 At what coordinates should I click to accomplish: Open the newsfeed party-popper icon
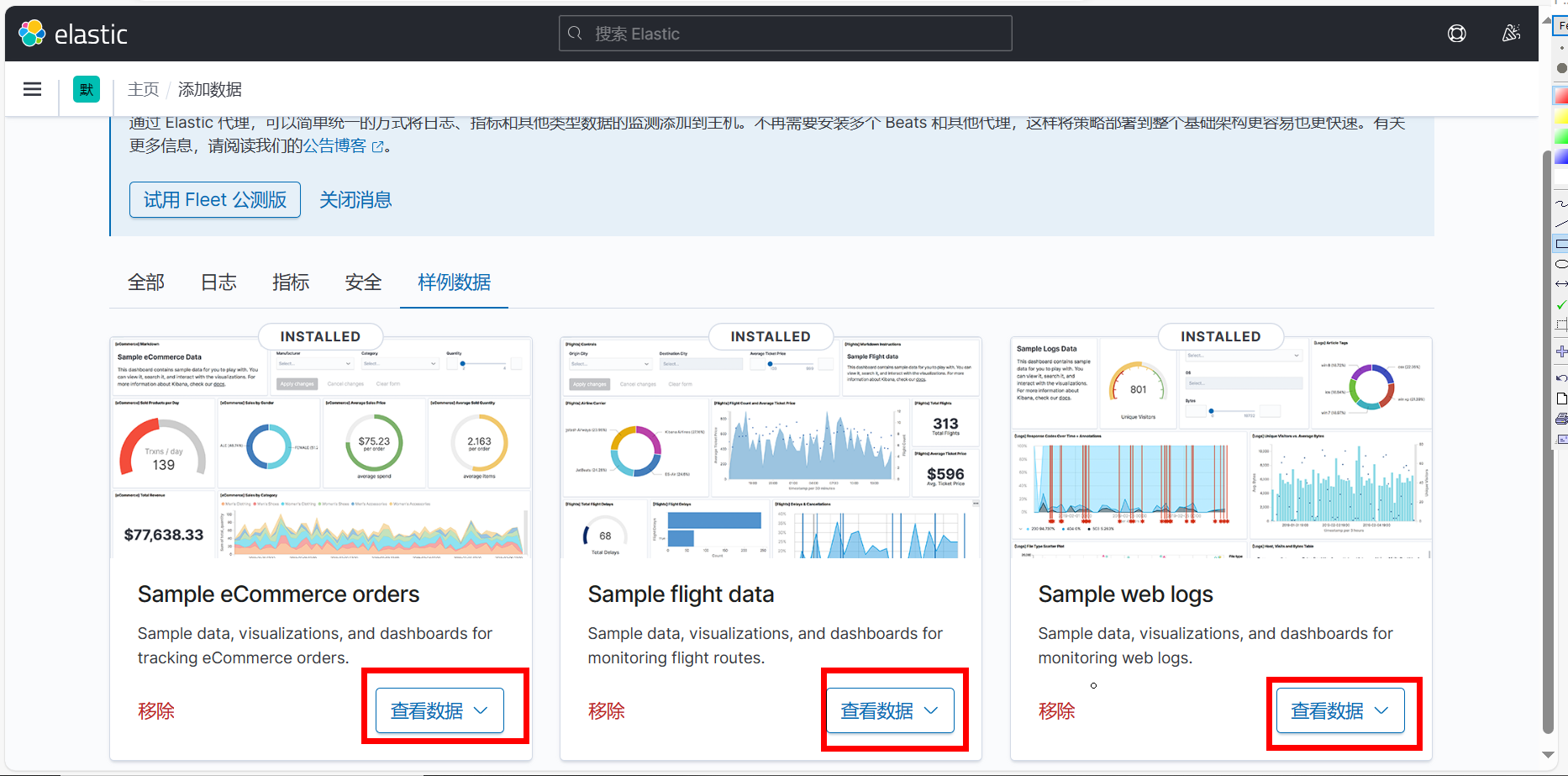coord(1511,34)
